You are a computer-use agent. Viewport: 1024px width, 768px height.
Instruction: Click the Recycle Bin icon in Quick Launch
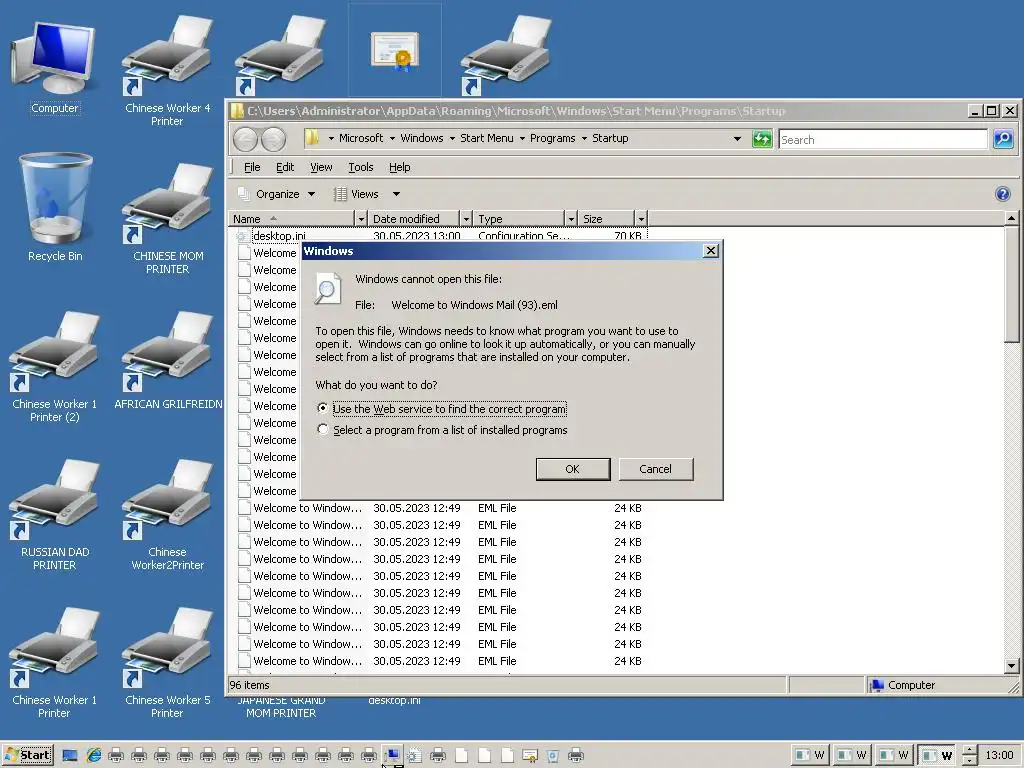(552, 756)
